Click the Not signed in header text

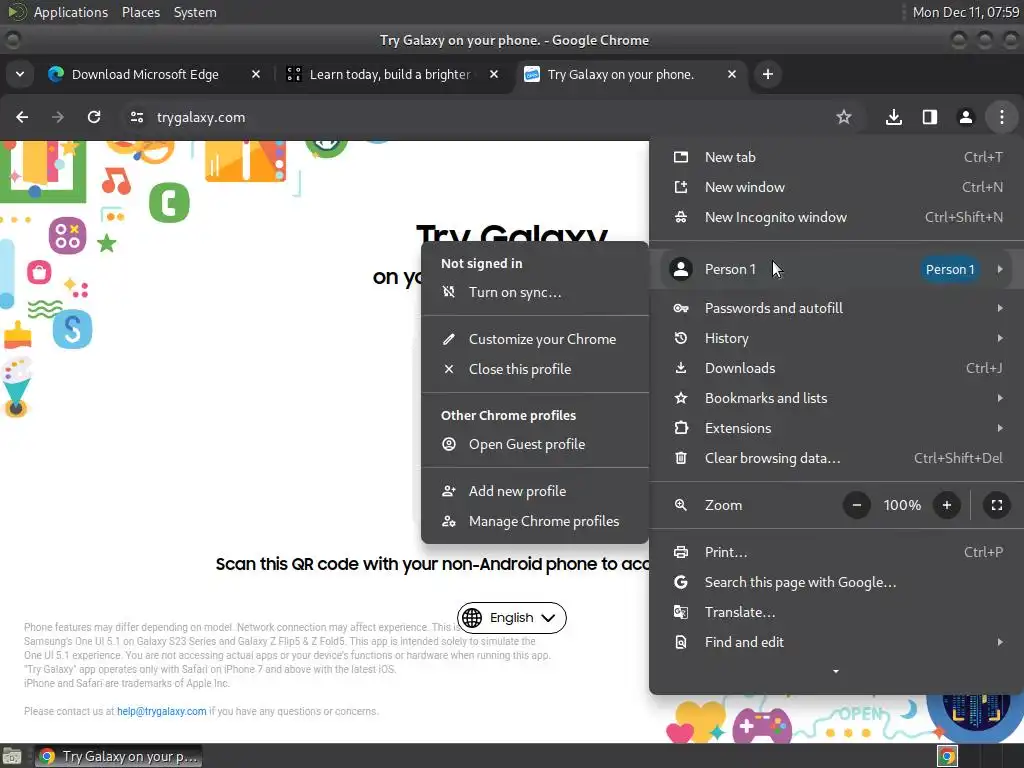pos(481,264)
